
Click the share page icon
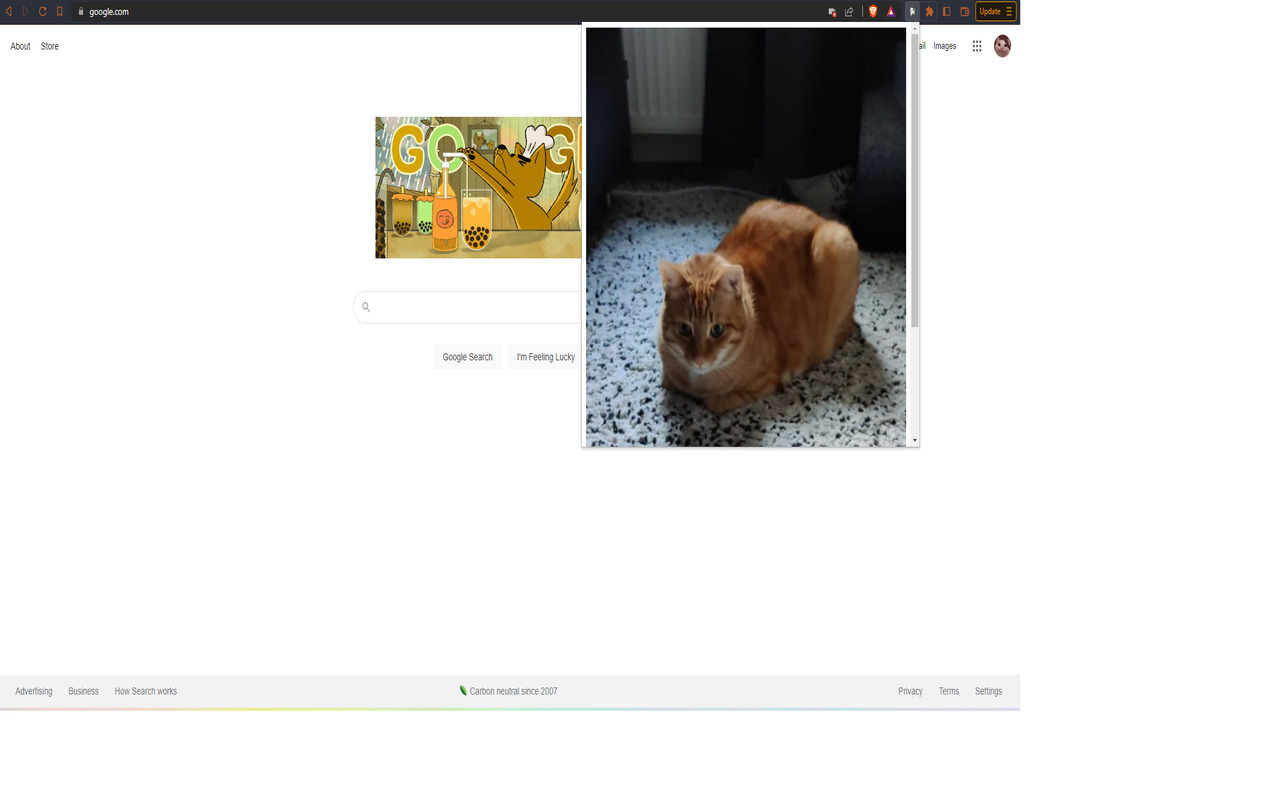849,11
